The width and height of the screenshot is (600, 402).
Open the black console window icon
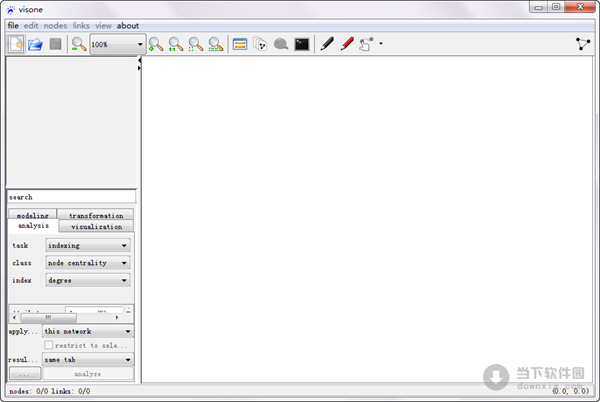[x=302, y=44]
